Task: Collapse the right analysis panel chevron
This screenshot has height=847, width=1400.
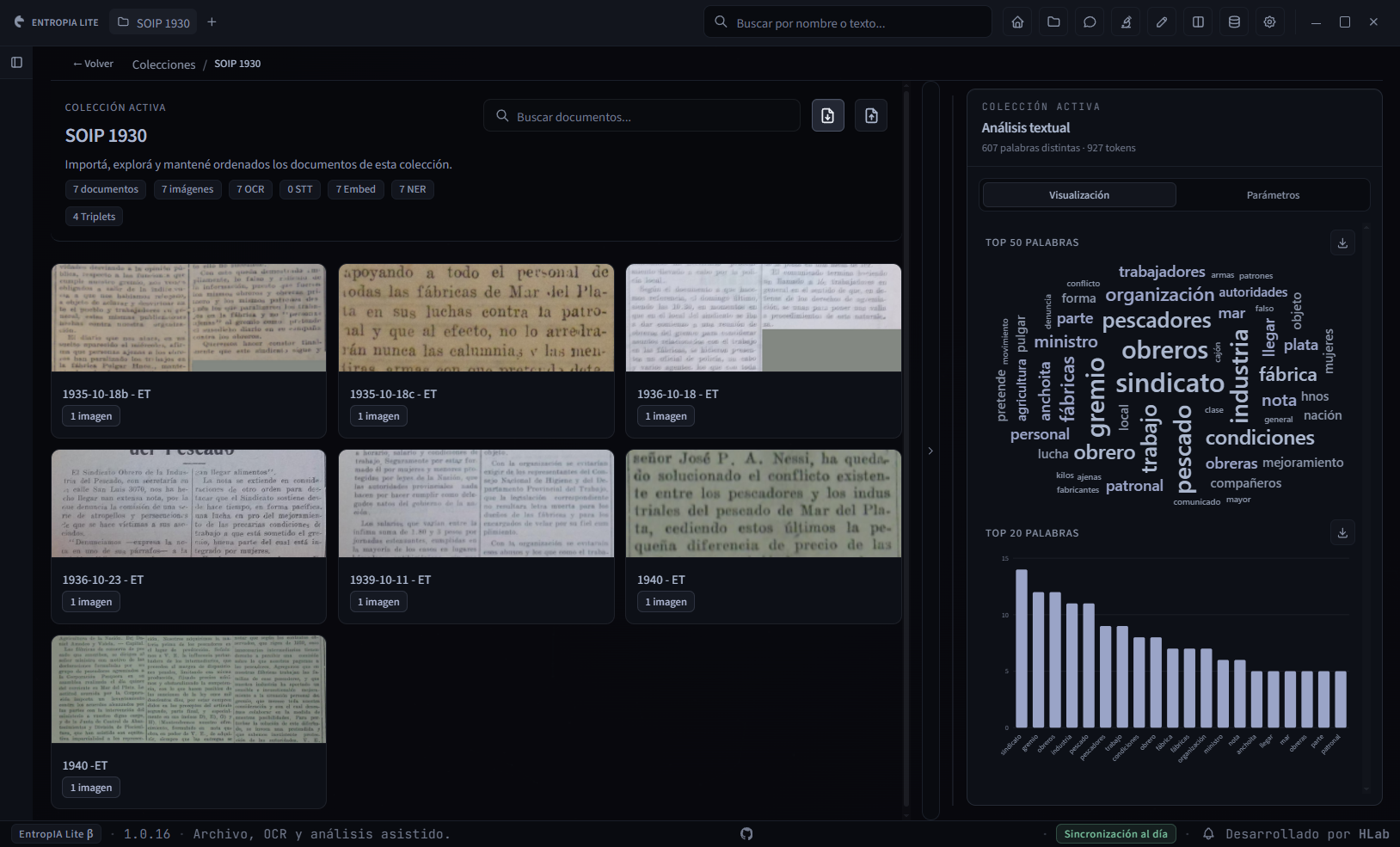Action: coord(930,451)
